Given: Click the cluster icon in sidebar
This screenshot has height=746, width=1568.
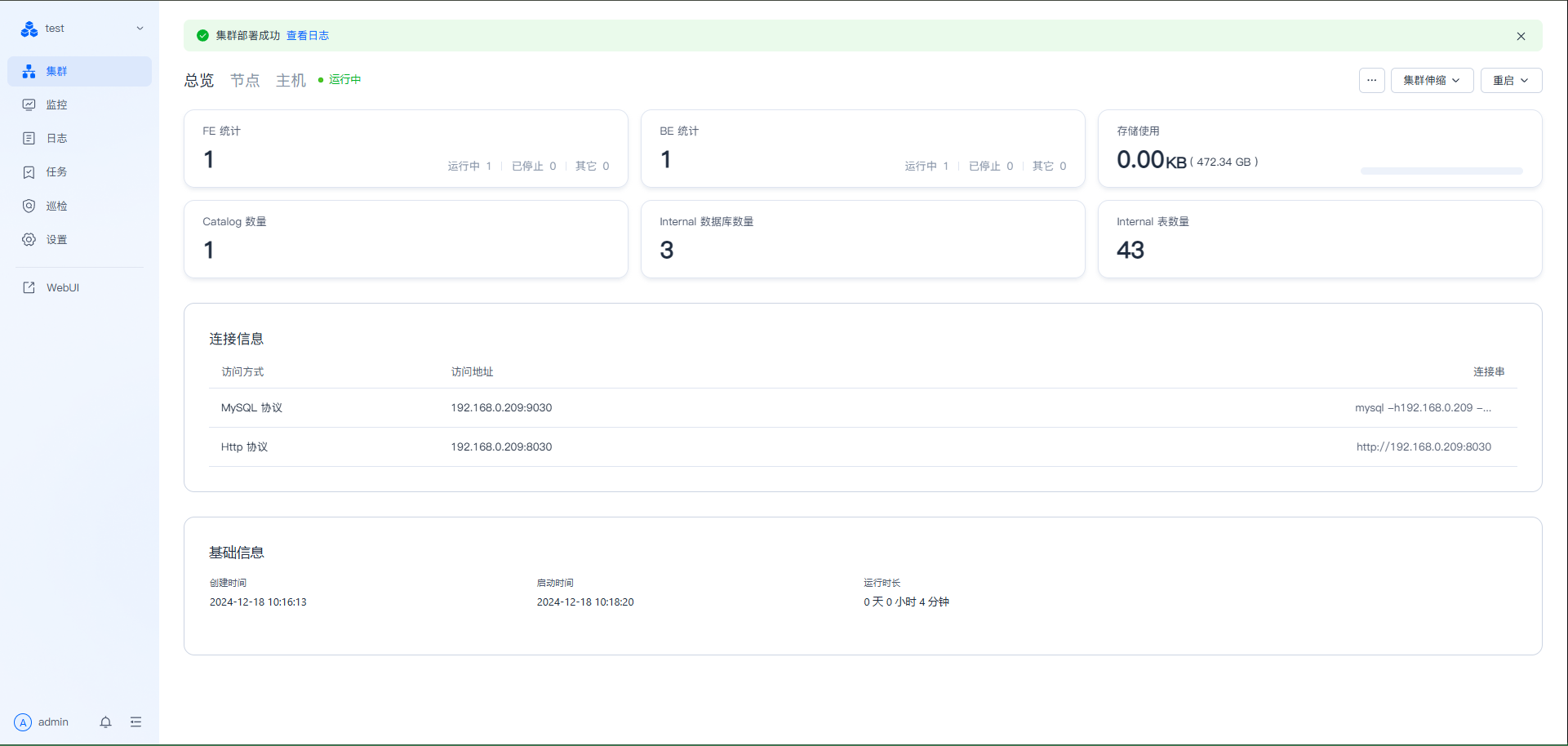Looking at the screenshot, I should coord(29,72).
